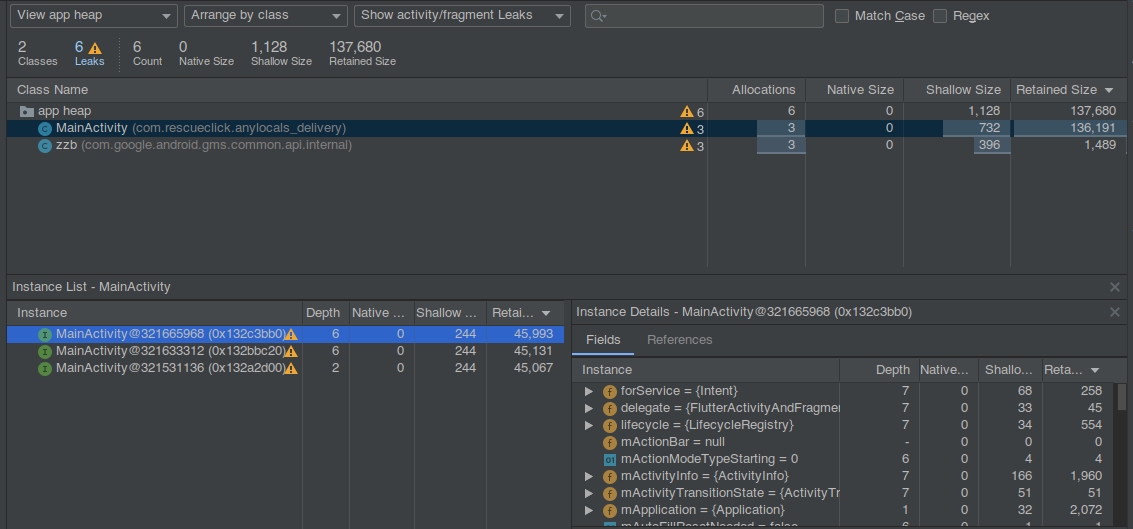Click the forService field icon
Image resolution: width=1133 pixels, height=529 pixels.
point(610,392)
